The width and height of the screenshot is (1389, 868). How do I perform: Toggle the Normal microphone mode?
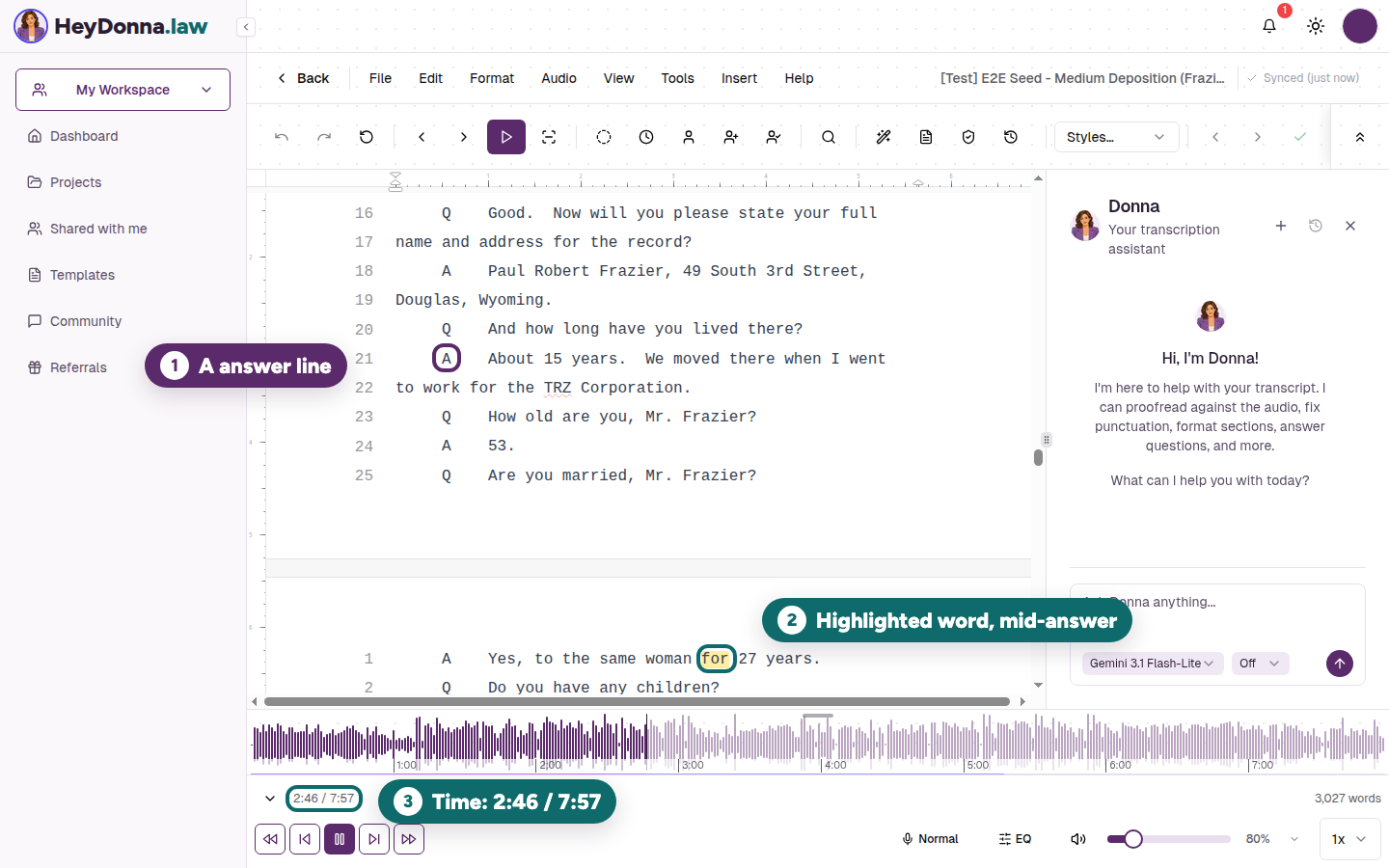pyautogui.click(x=930, y=839)
